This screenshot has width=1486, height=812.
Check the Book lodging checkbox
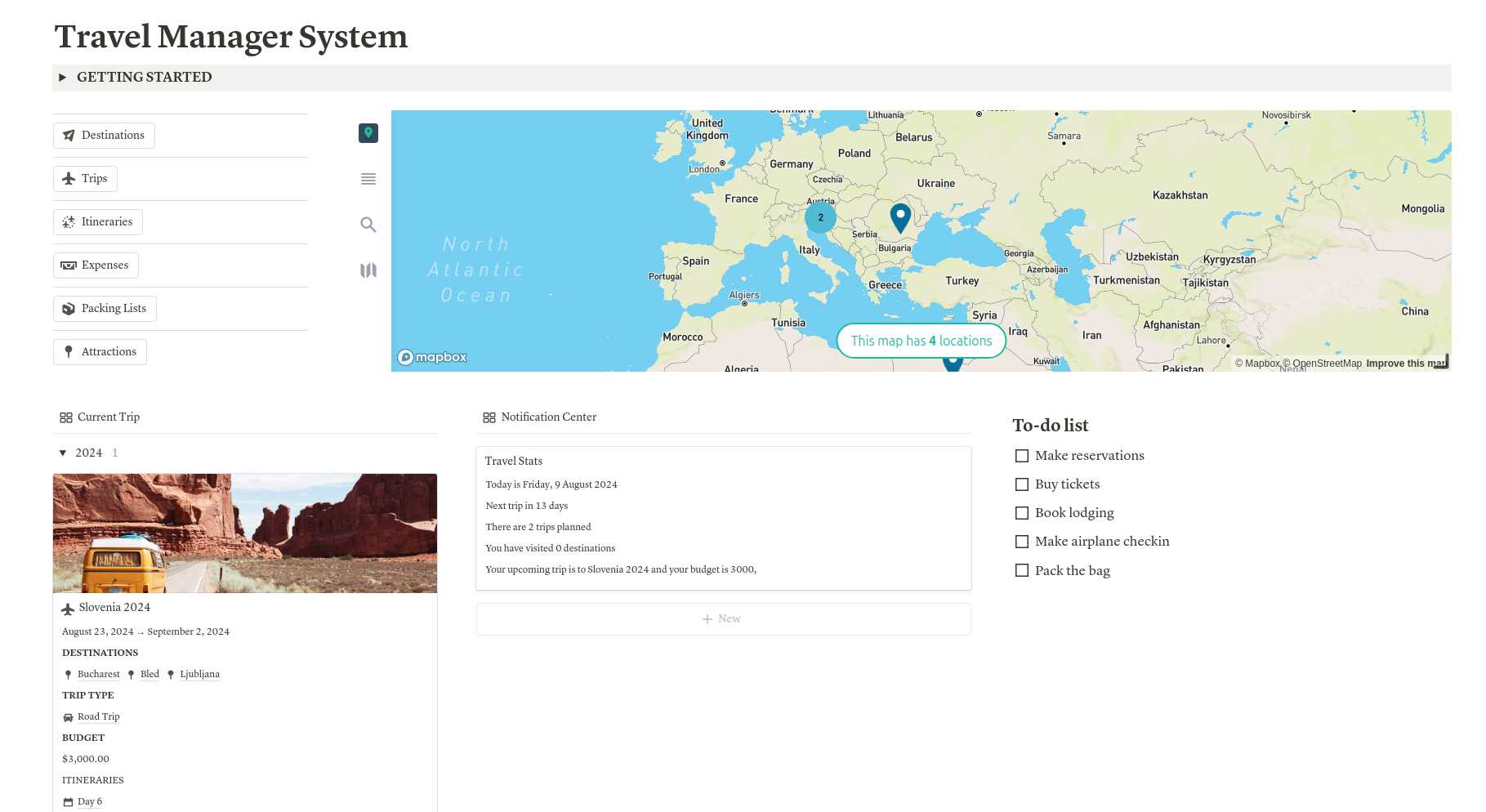[1022, 513]
